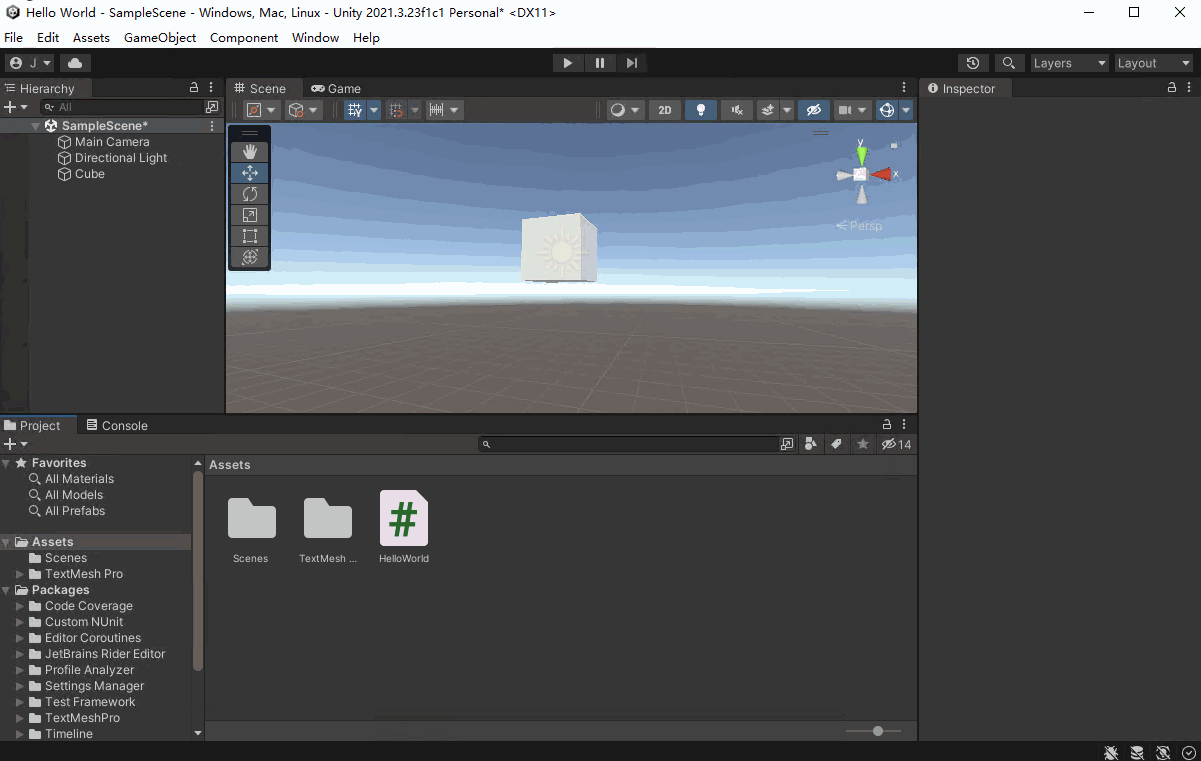Select the TextMesh folder in asset grid
The image size is (1201, 761).
tap(328, 528)
